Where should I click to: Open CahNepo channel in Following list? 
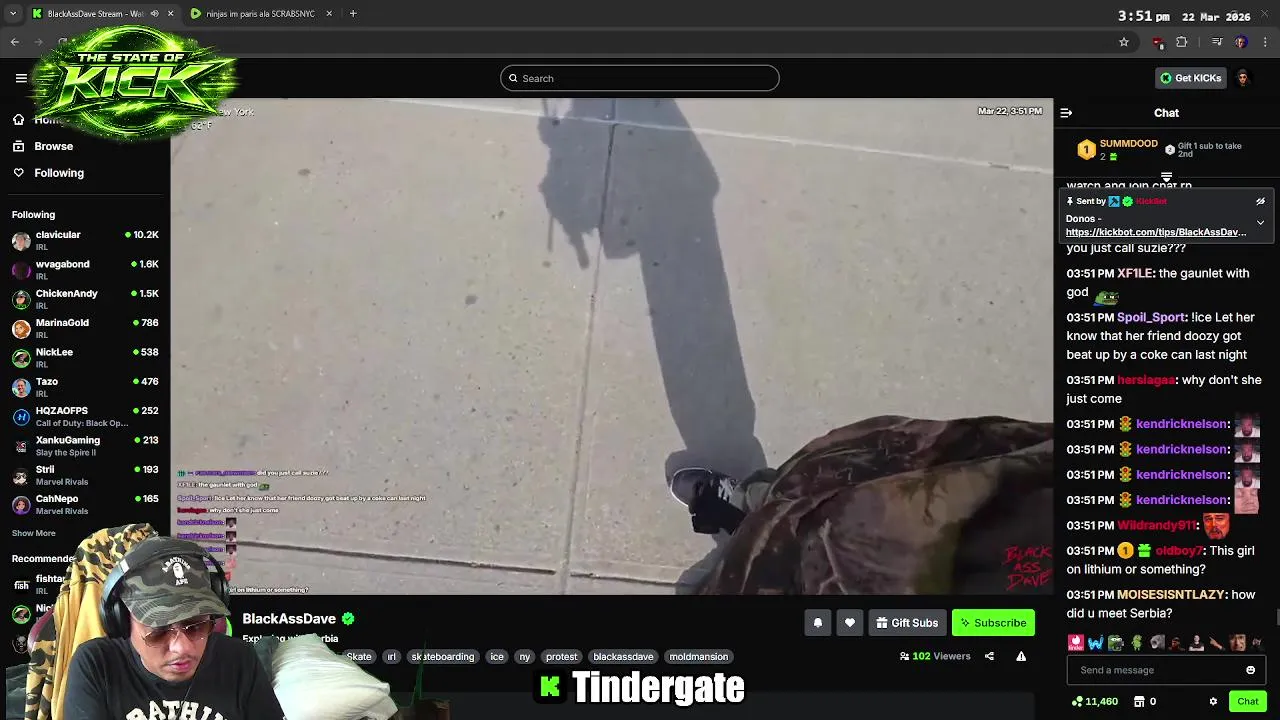[x=85, y=504]
